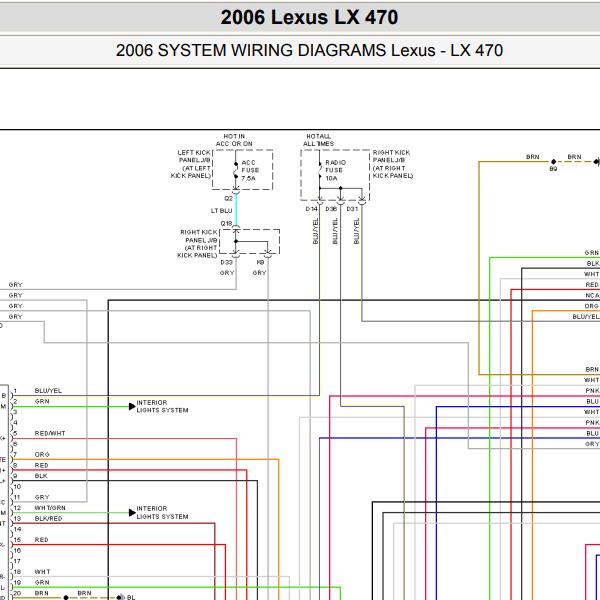Click the vertical 'BLU/YEL' label under D38
The image size is (600, 600).
[335, 231]
